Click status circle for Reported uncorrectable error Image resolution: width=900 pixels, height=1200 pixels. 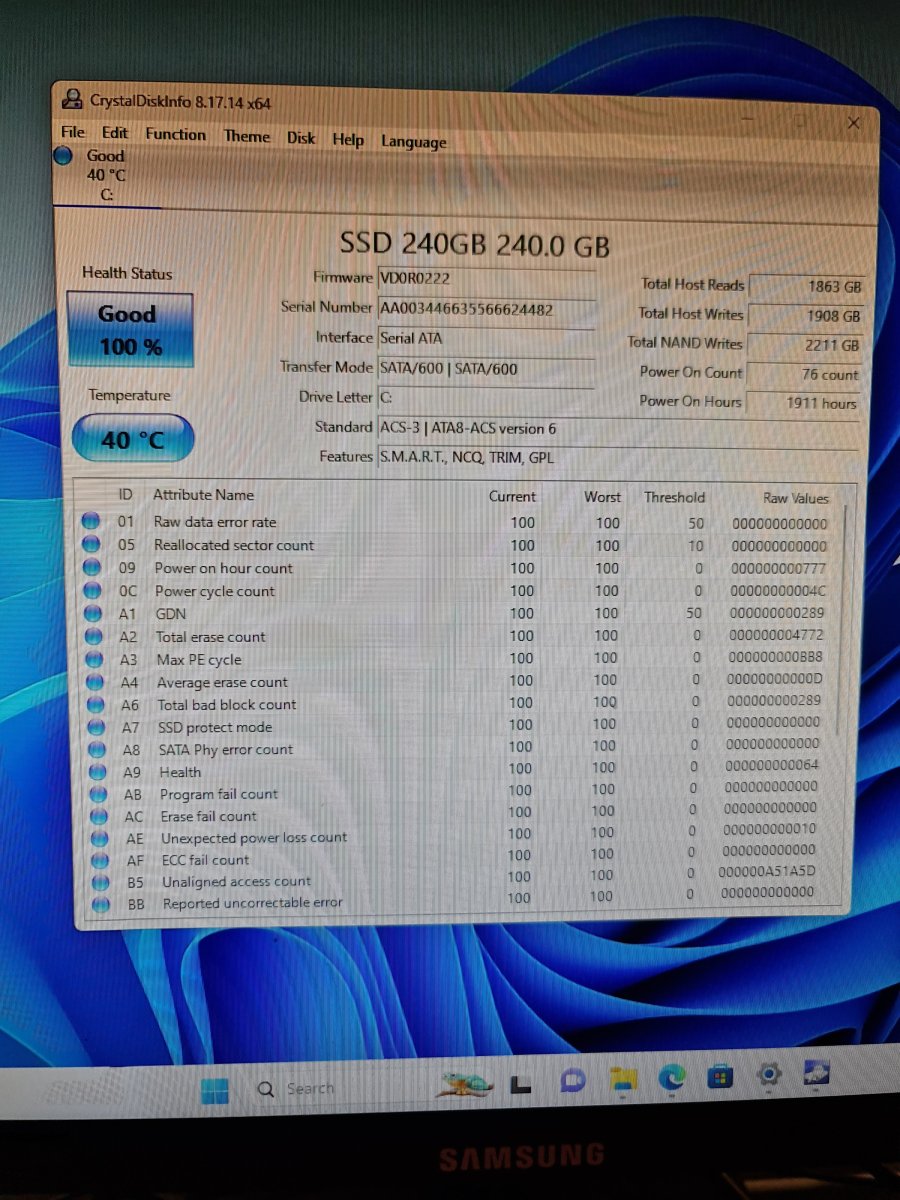pyautogui.click(x=100, y=904)
